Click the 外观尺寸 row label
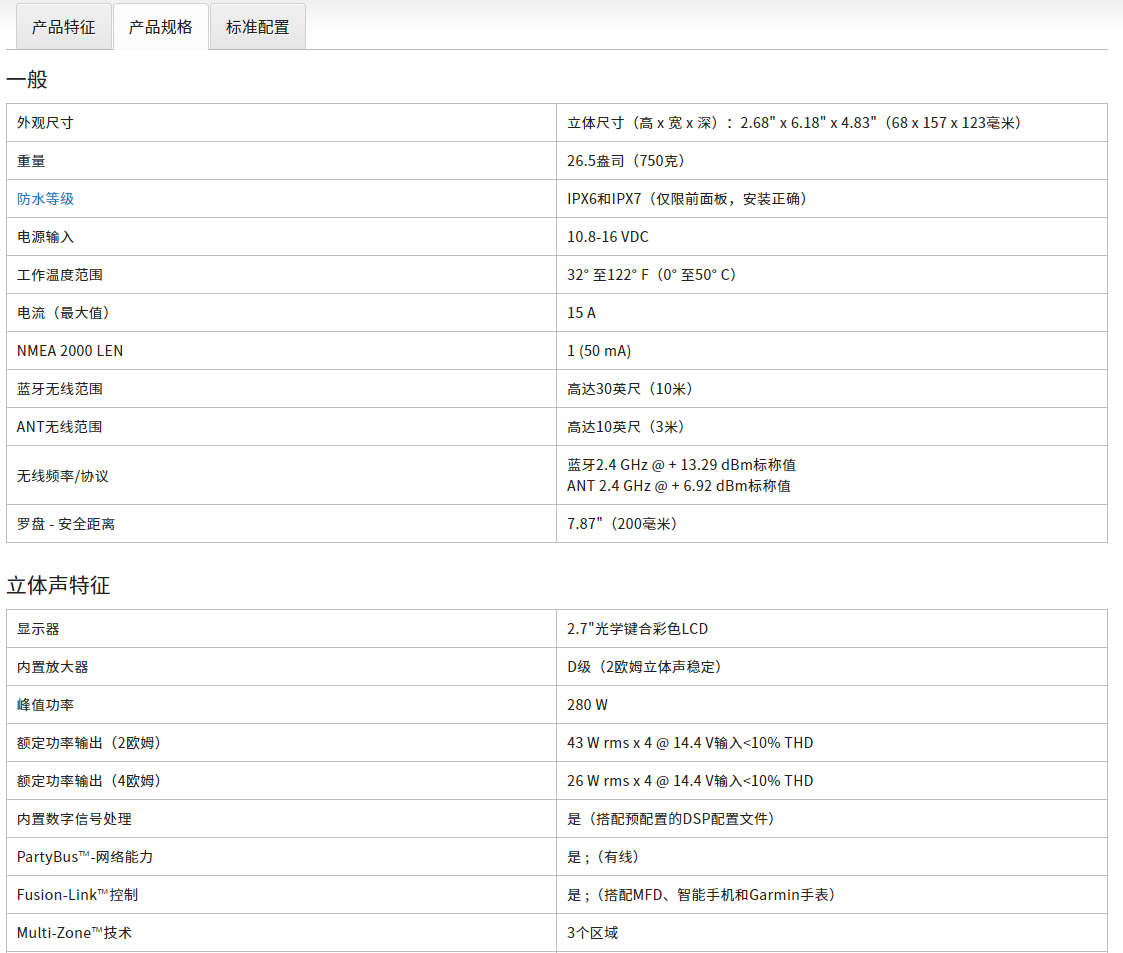 click(x=45, y=123)
